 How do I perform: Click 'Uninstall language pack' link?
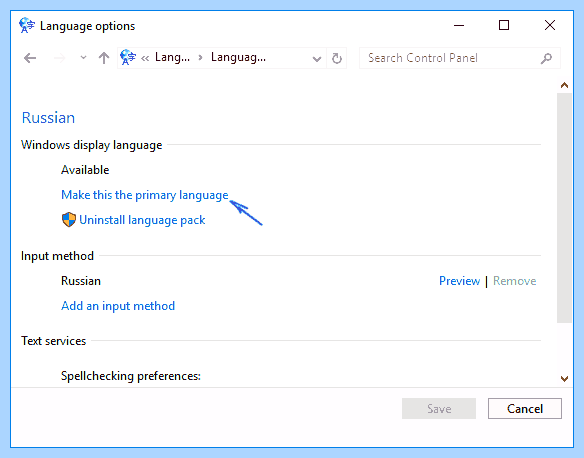pyautogui.click(x=142, y=220)
